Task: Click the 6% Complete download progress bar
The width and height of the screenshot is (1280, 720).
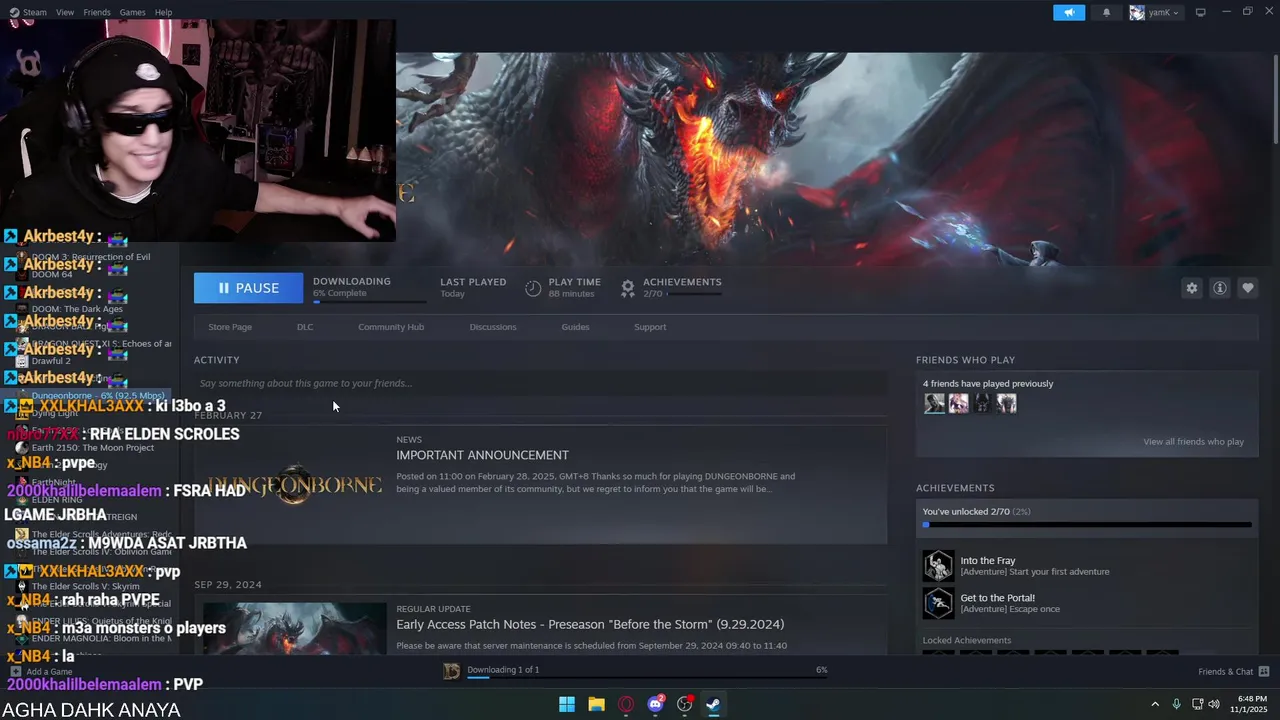Action: [369, 300]
